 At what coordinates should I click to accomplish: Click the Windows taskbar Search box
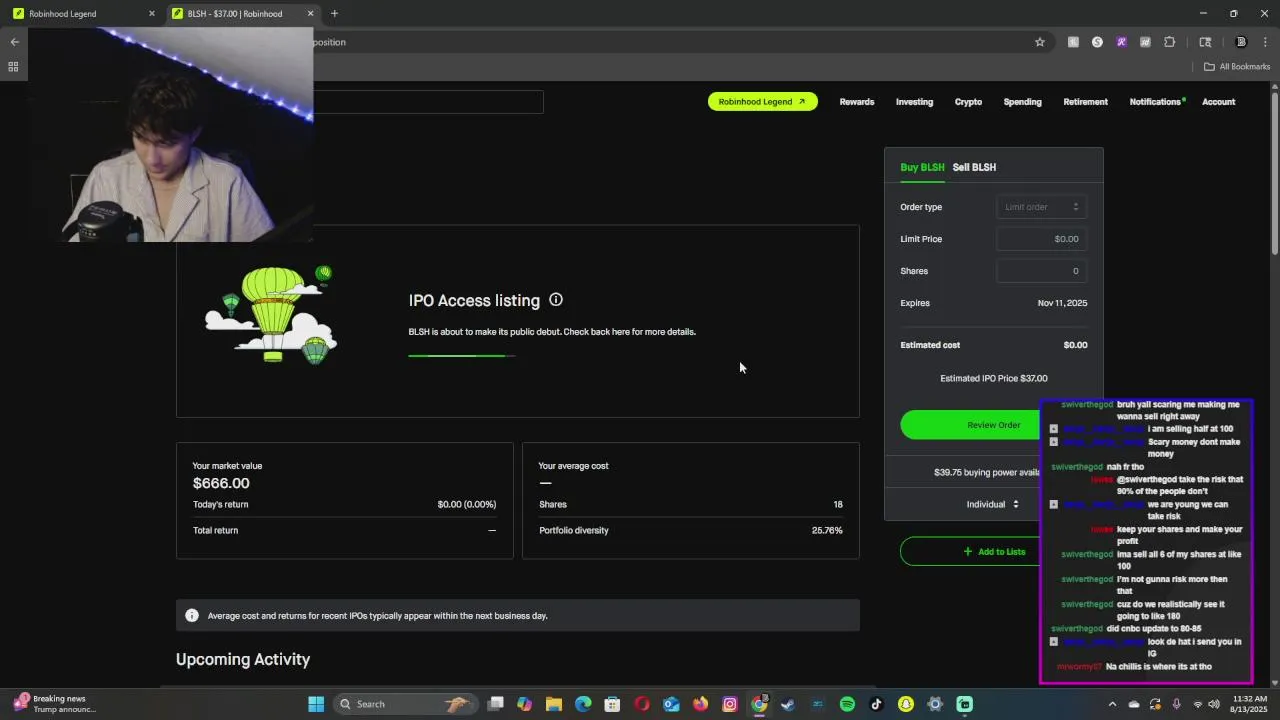pos(405,704)
